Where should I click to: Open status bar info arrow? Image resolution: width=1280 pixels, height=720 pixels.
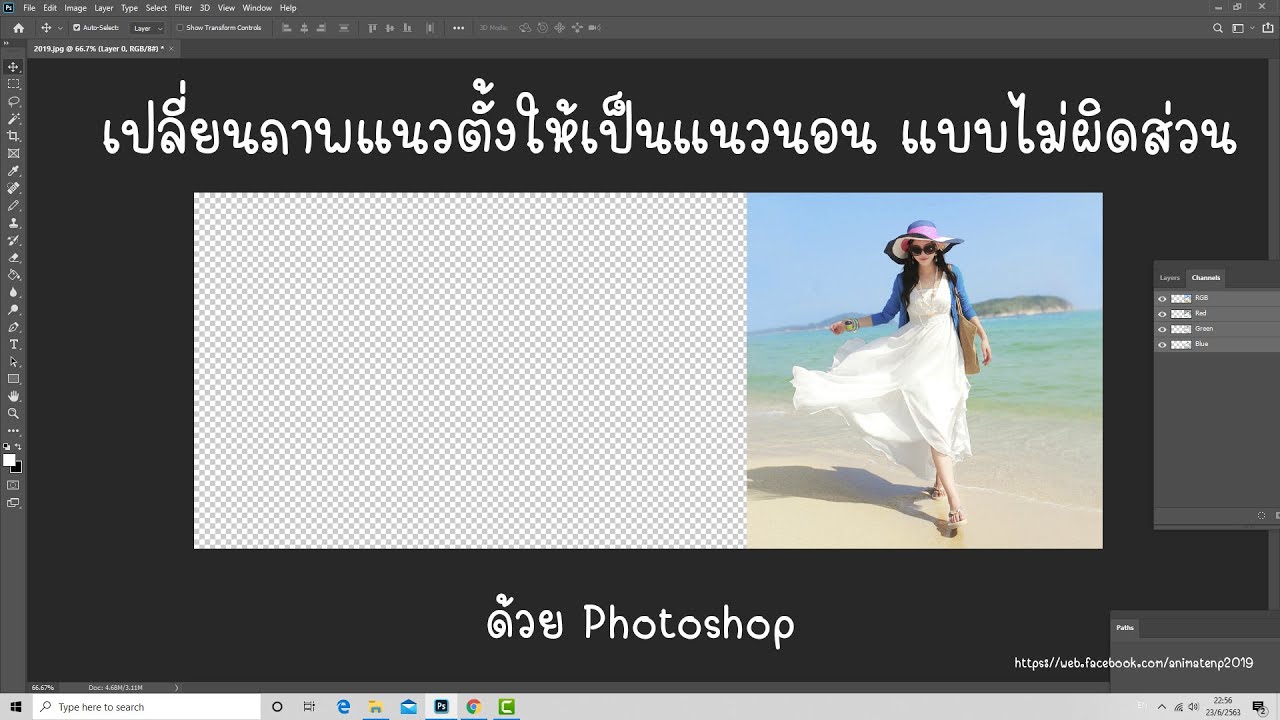click(x=177, y=687)
